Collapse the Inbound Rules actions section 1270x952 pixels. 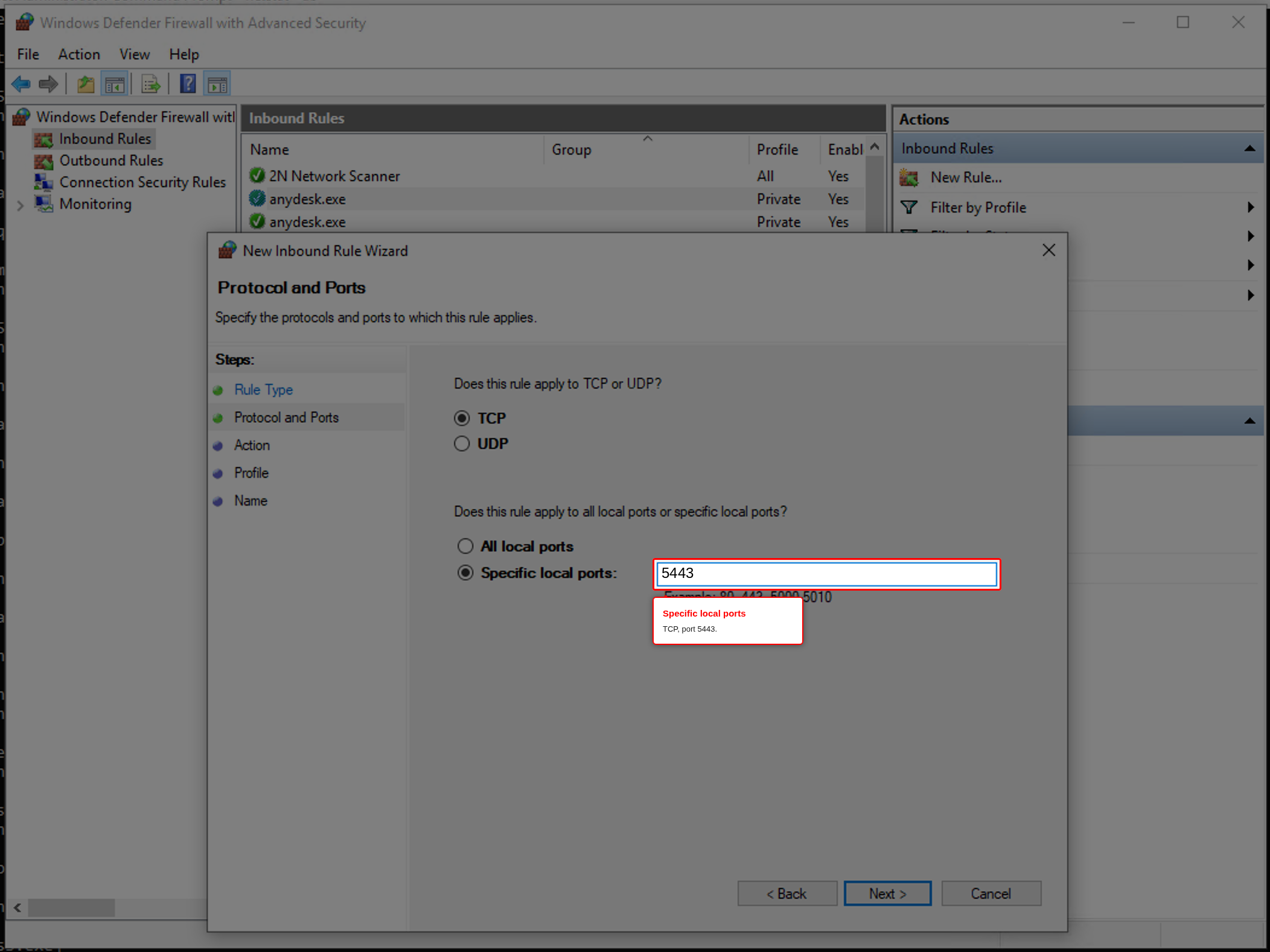click(1249, 148)
